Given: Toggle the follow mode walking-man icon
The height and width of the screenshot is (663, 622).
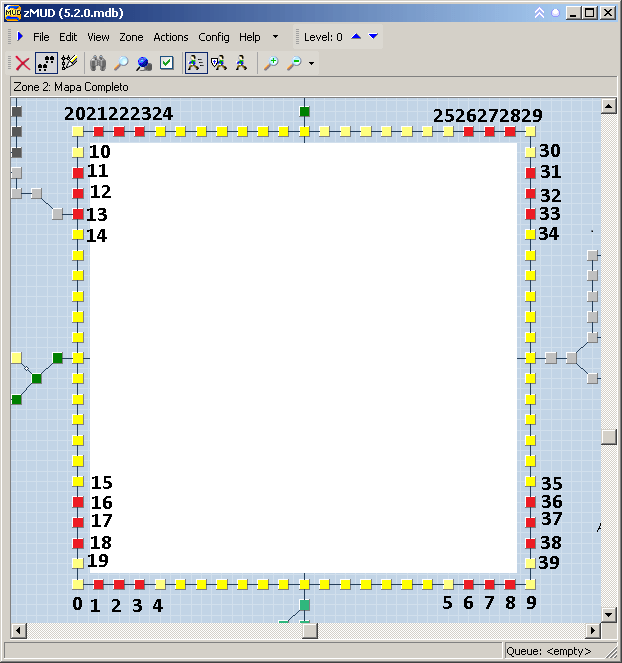Looking at the screenshot, I should click(196, 63).
